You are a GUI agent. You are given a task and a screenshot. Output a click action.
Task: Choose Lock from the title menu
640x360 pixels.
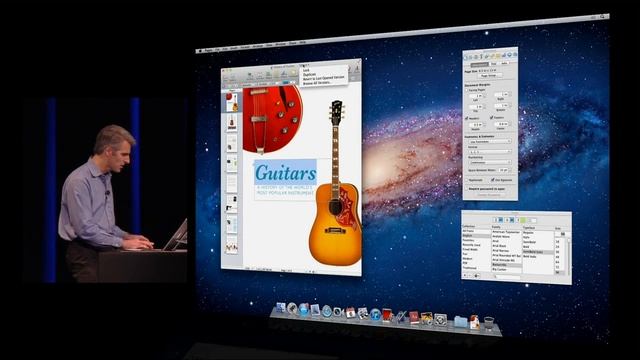click(x=306, y=70)
